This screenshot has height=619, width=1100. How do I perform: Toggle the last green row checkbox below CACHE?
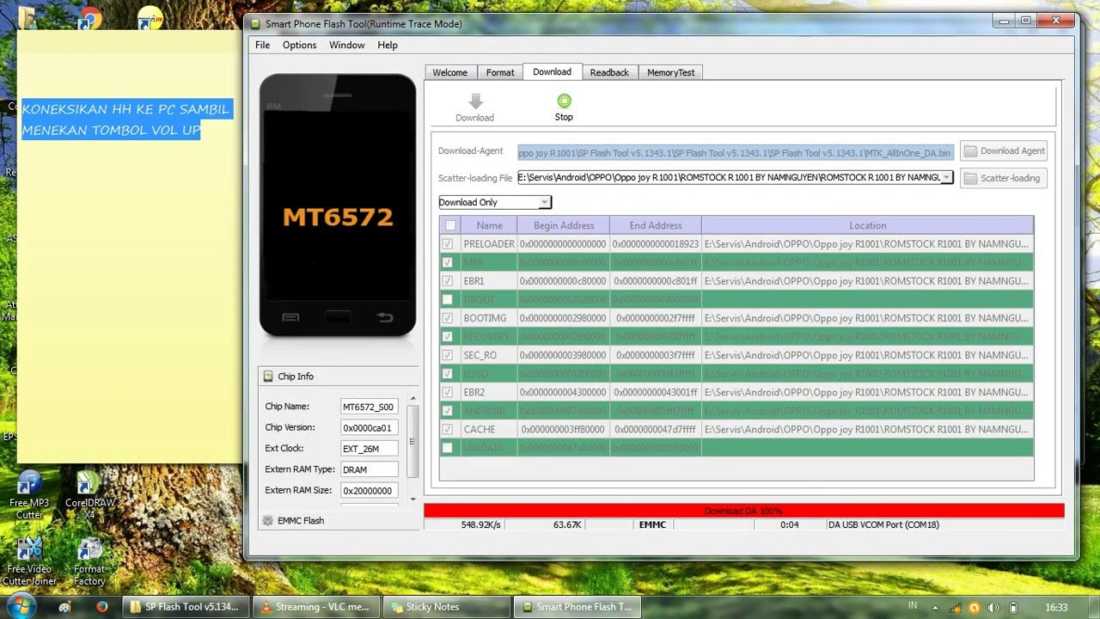point(448,447)
